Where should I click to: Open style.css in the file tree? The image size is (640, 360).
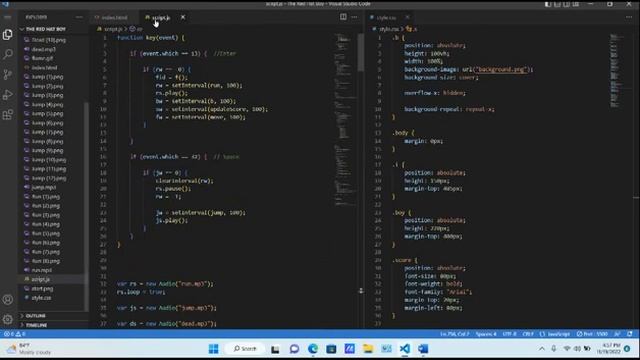tap(41, 298)
